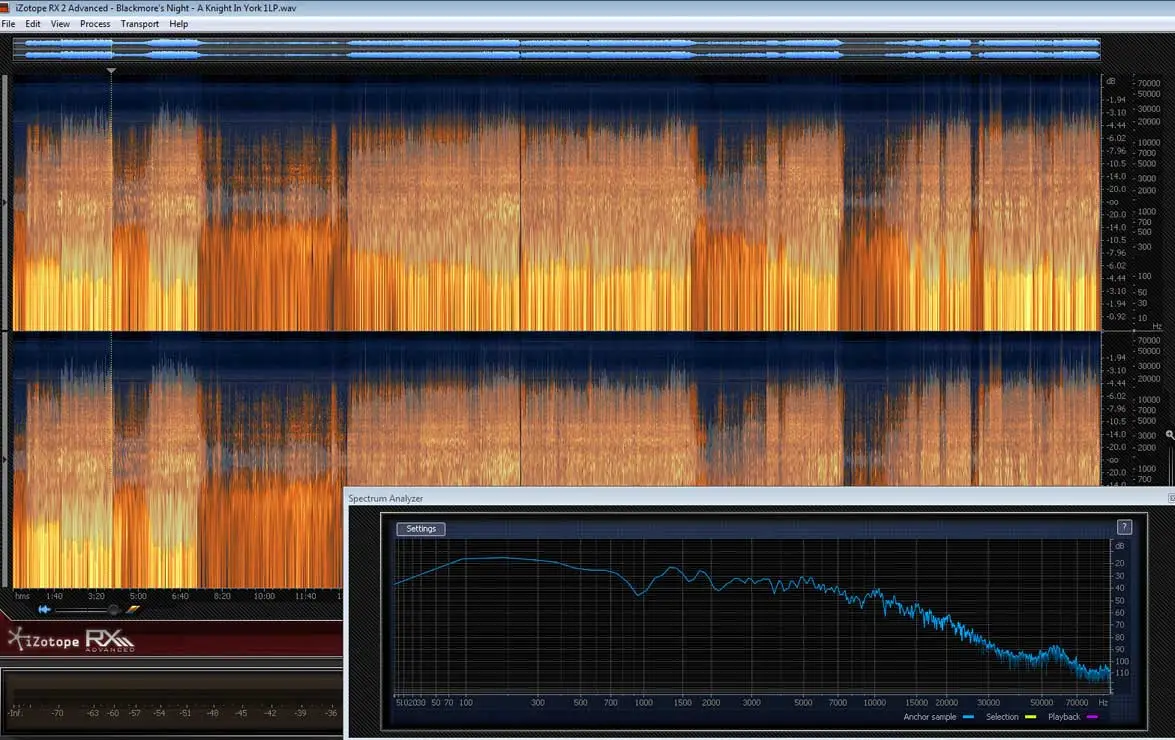Open the Transport menu
This screenshot has width=1175, height=740.
point(139,24)
